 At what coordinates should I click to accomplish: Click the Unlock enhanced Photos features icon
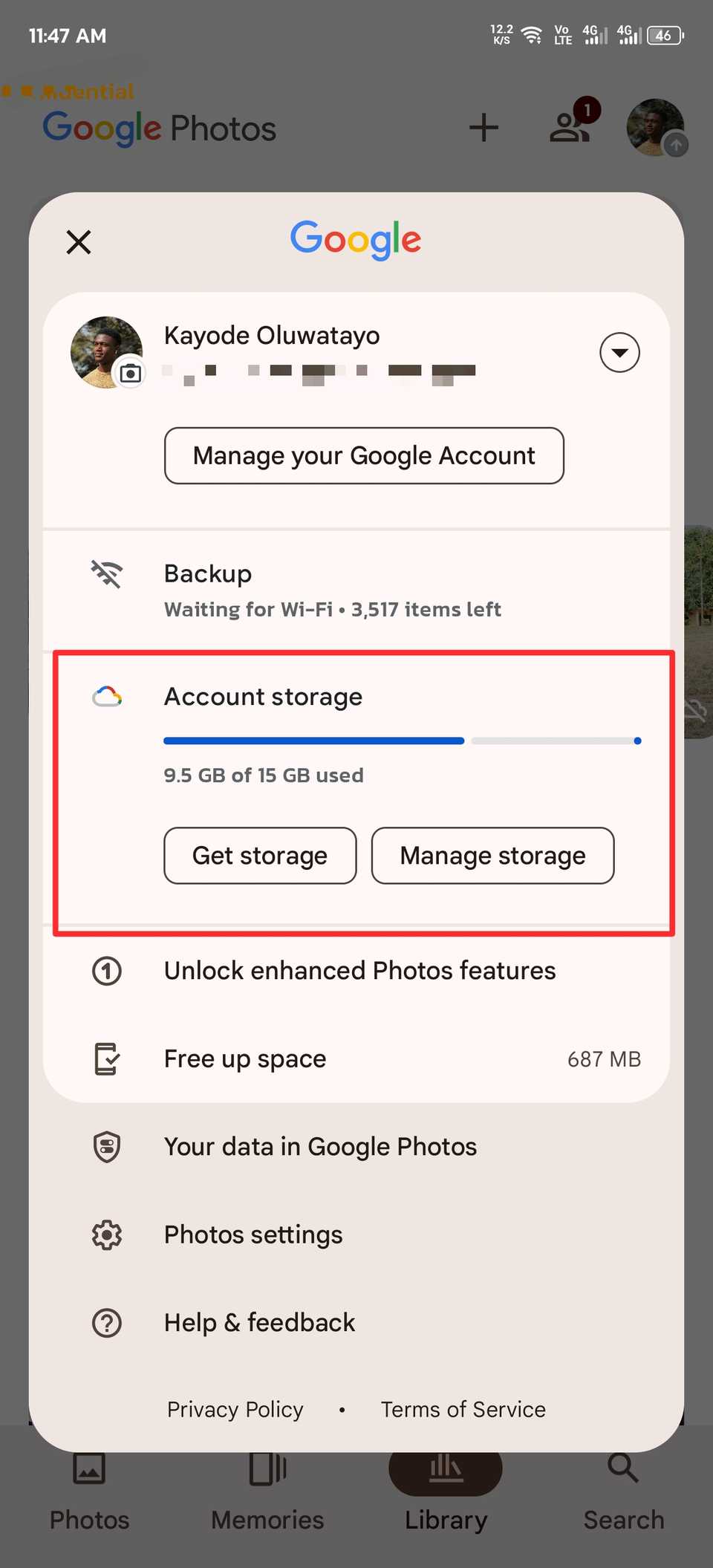tap(106, 971)
